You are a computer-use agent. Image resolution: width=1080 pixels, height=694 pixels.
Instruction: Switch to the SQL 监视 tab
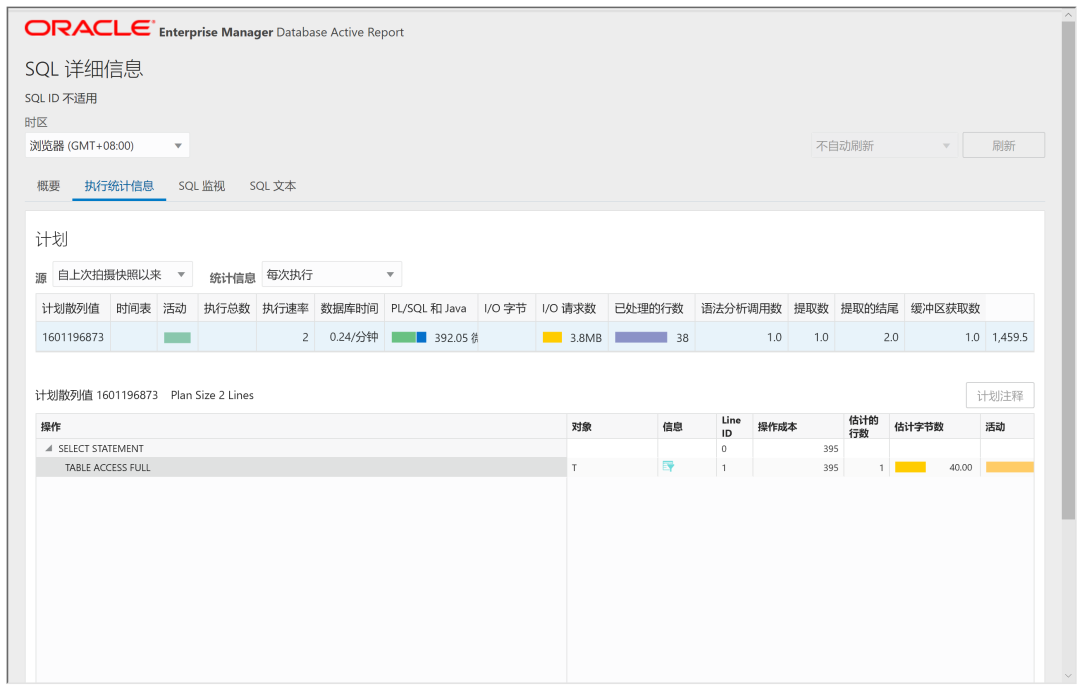(x=202, y=186)
